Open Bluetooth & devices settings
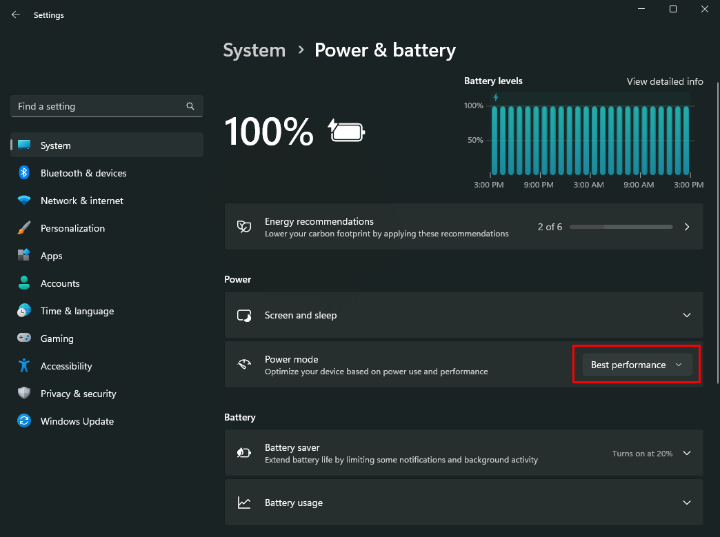This screenshot has height=537, width=720. click(x=107, y=173)
